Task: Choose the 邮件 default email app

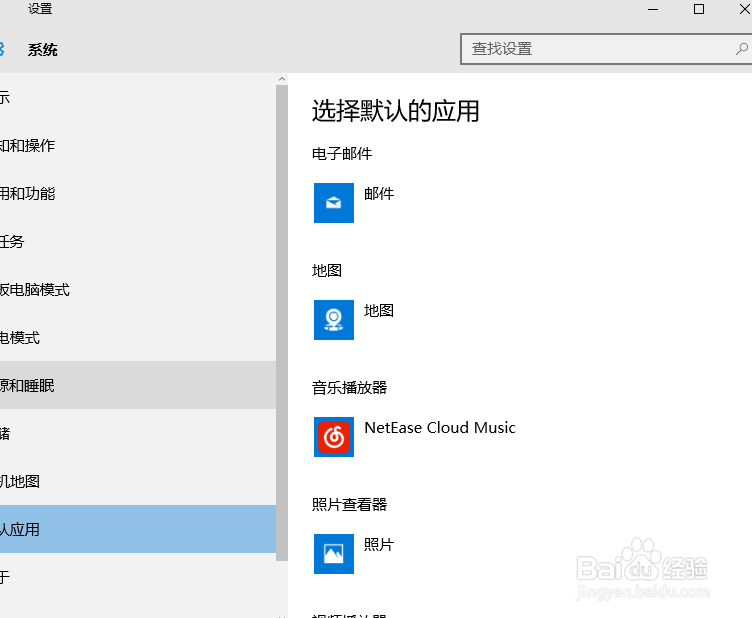Action: [380, 194]
